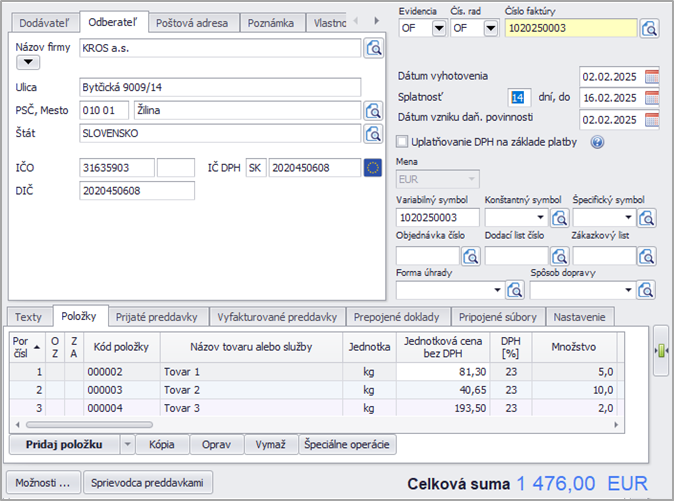Click price cell 193,50 for Tovar 3
Screen dimensions: 674x501
443,408
